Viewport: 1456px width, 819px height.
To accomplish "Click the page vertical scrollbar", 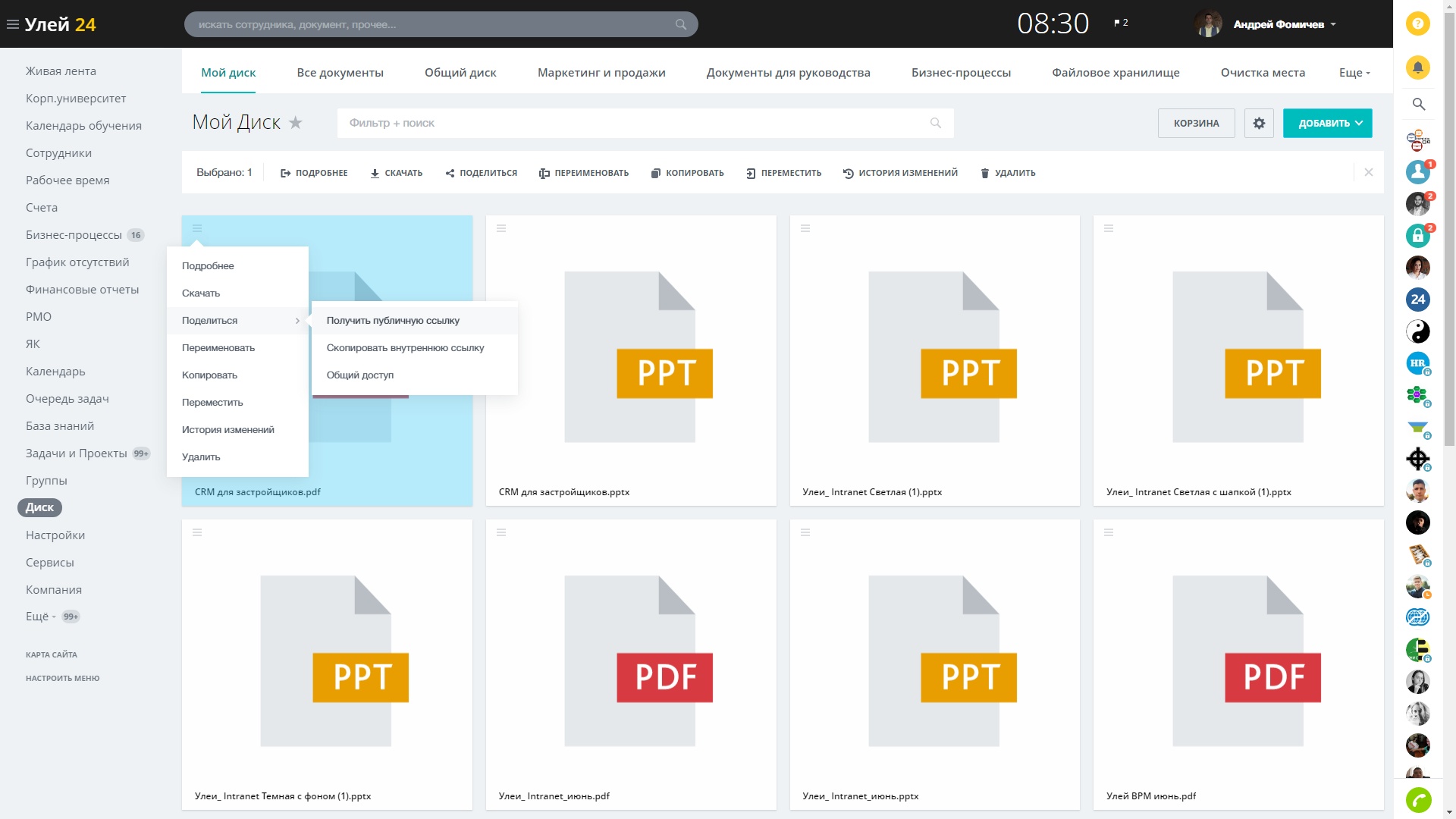I will tap(1449, 227).
